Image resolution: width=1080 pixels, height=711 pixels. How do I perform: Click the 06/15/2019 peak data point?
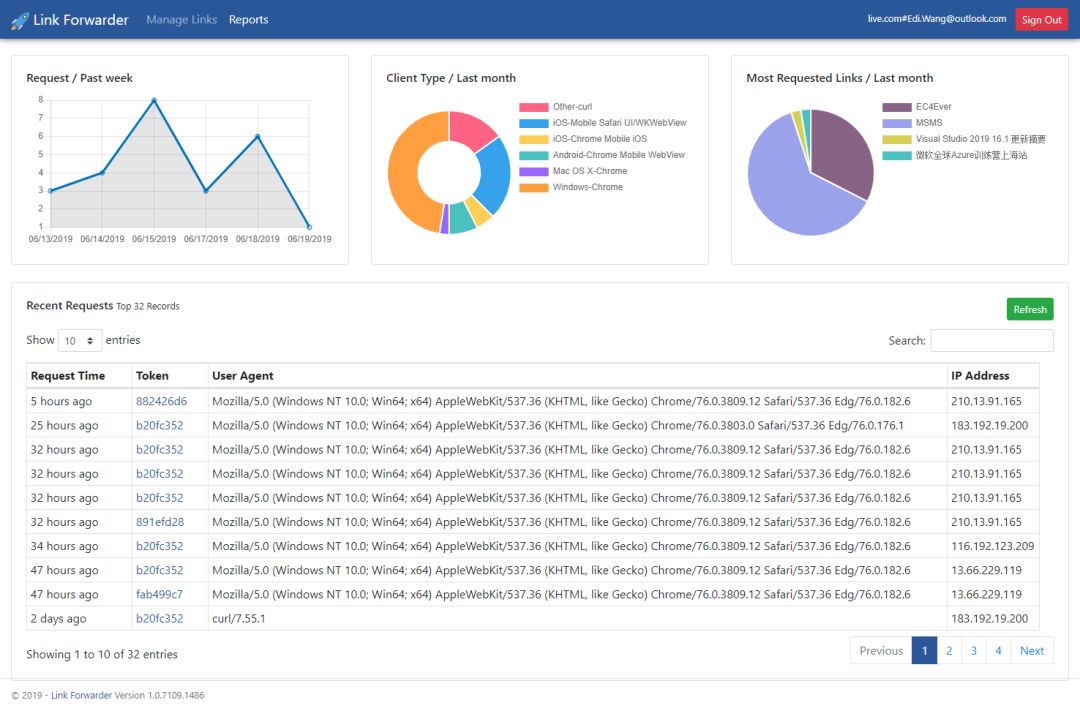(x=154, y=101)
